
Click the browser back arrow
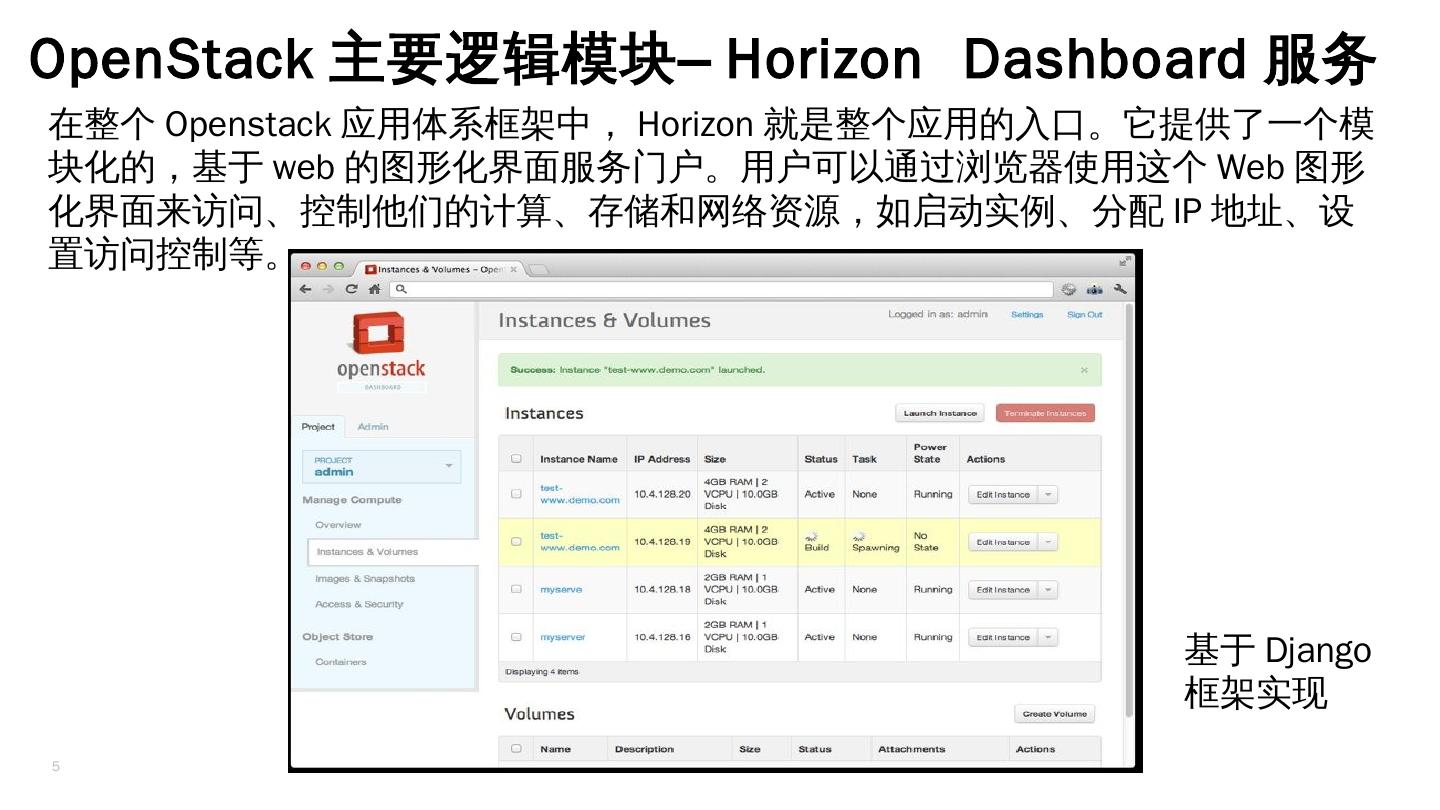[x=306, y=289]
